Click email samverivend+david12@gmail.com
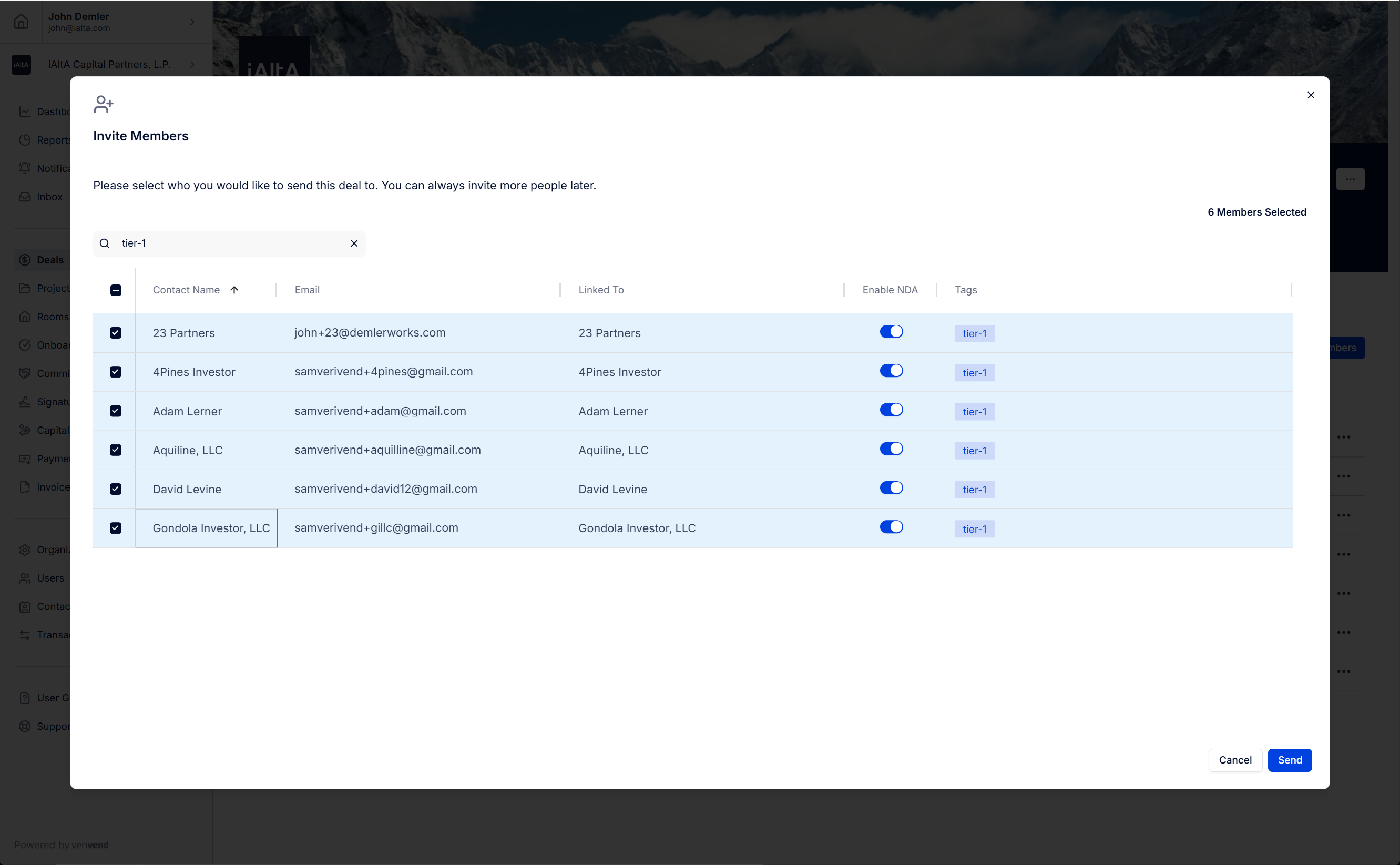This screenshot has height=865, width=1400. [386, 489]
